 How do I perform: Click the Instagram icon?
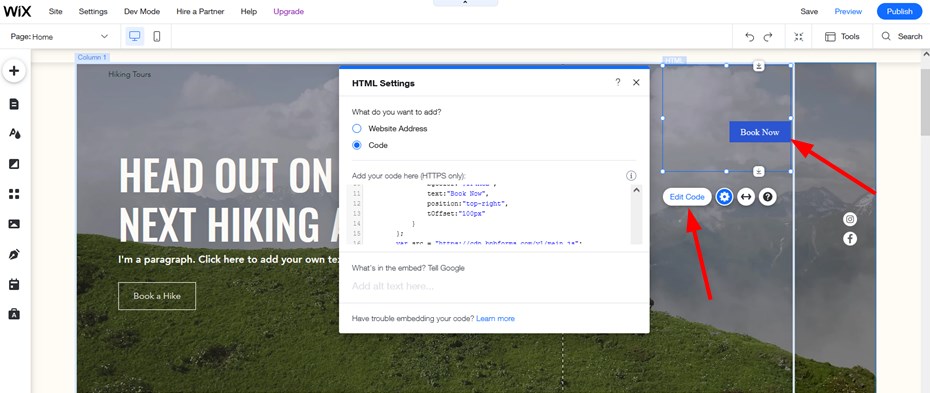pos(850,219)
